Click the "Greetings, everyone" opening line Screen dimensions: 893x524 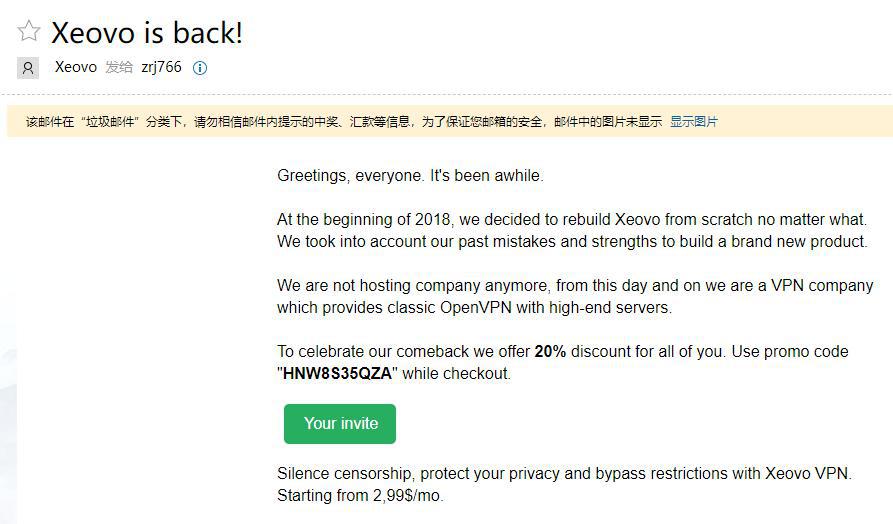[410, 176]
